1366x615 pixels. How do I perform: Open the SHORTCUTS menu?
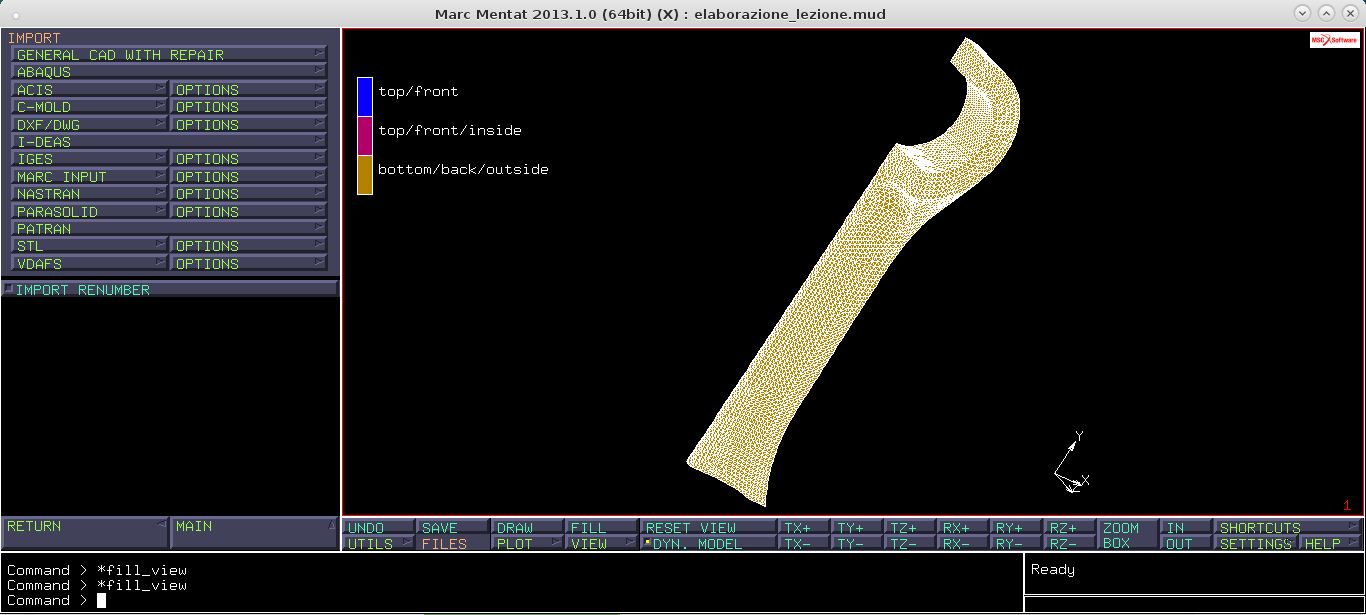(x=1288, y=527)
